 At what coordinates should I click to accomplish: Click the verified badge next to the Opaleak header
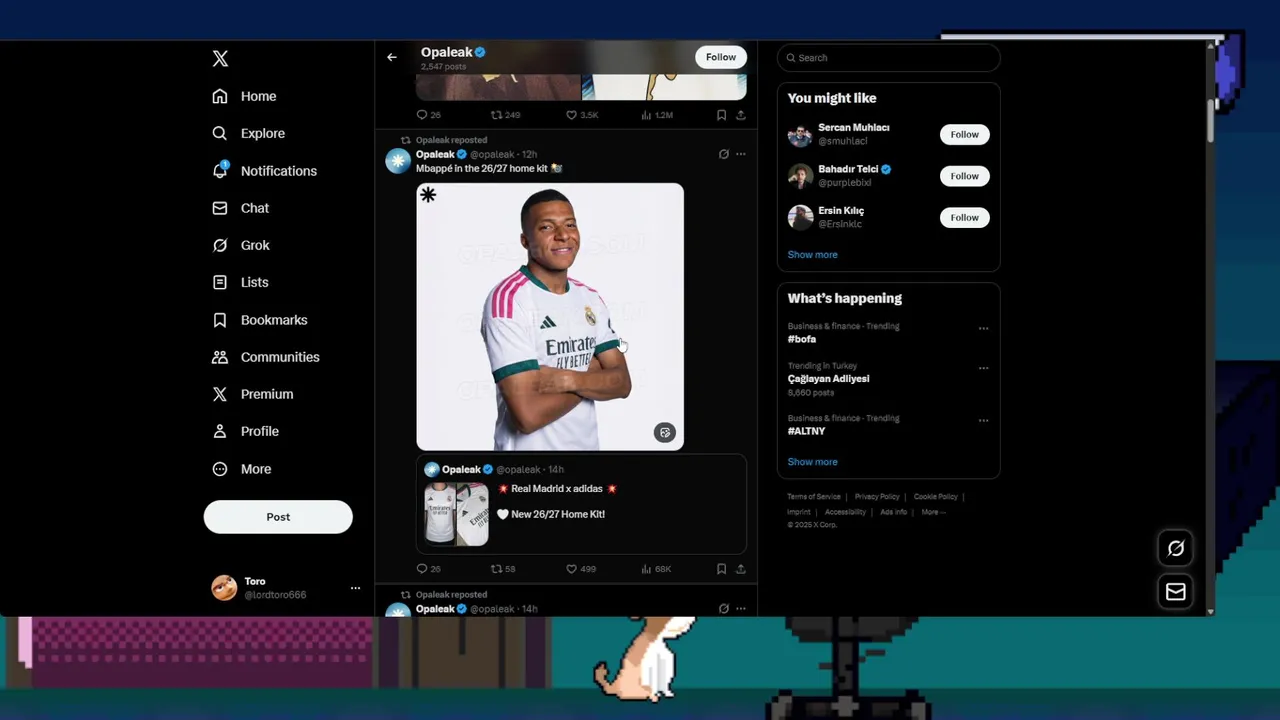[x=480, y=52]
